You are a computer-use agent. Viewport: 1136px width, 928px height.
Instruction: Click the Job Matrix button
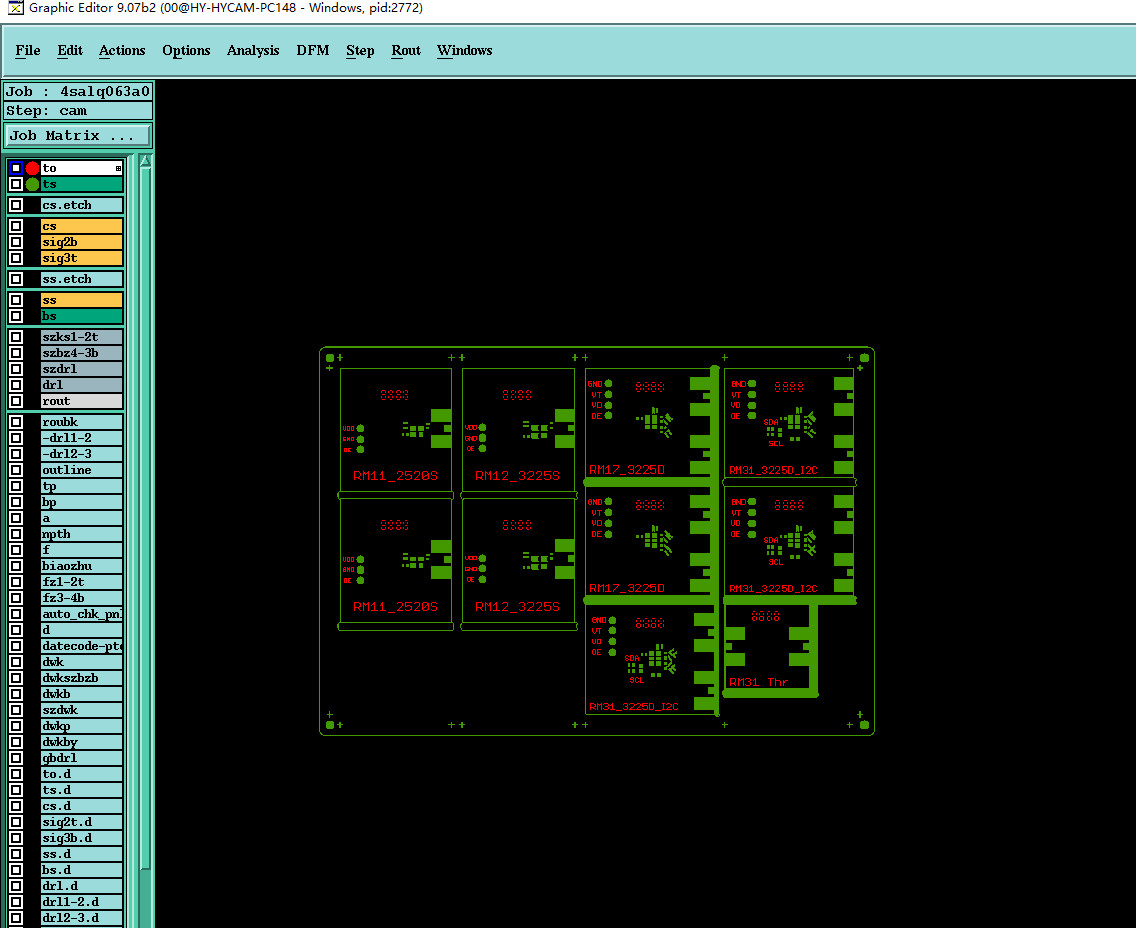point(78,135)
